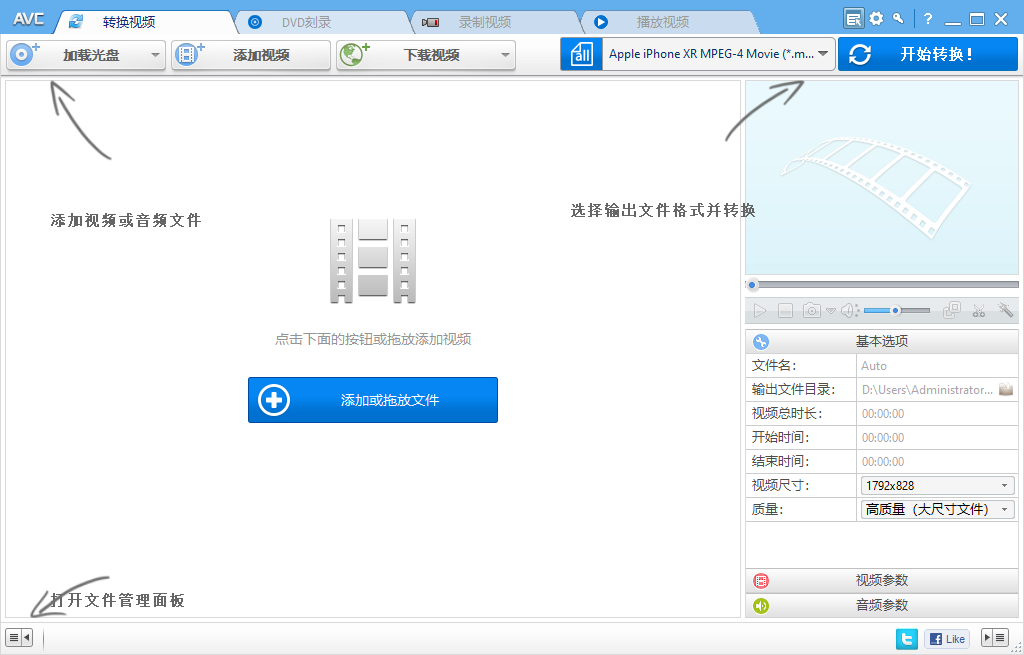Click the output profile device icon
Viewport: 1024px width, 655px height.
[581, 54]
